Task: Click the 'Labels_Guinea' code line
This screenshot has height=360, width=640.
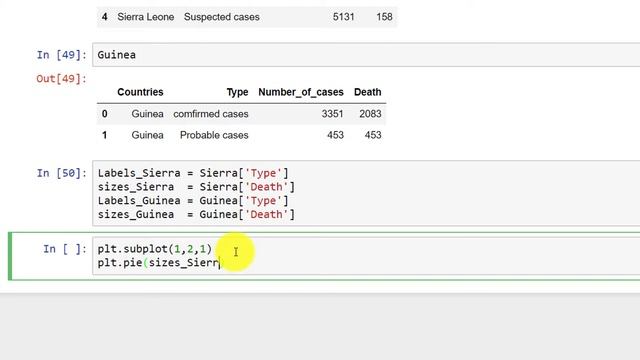Action: [x=193, y=201]
